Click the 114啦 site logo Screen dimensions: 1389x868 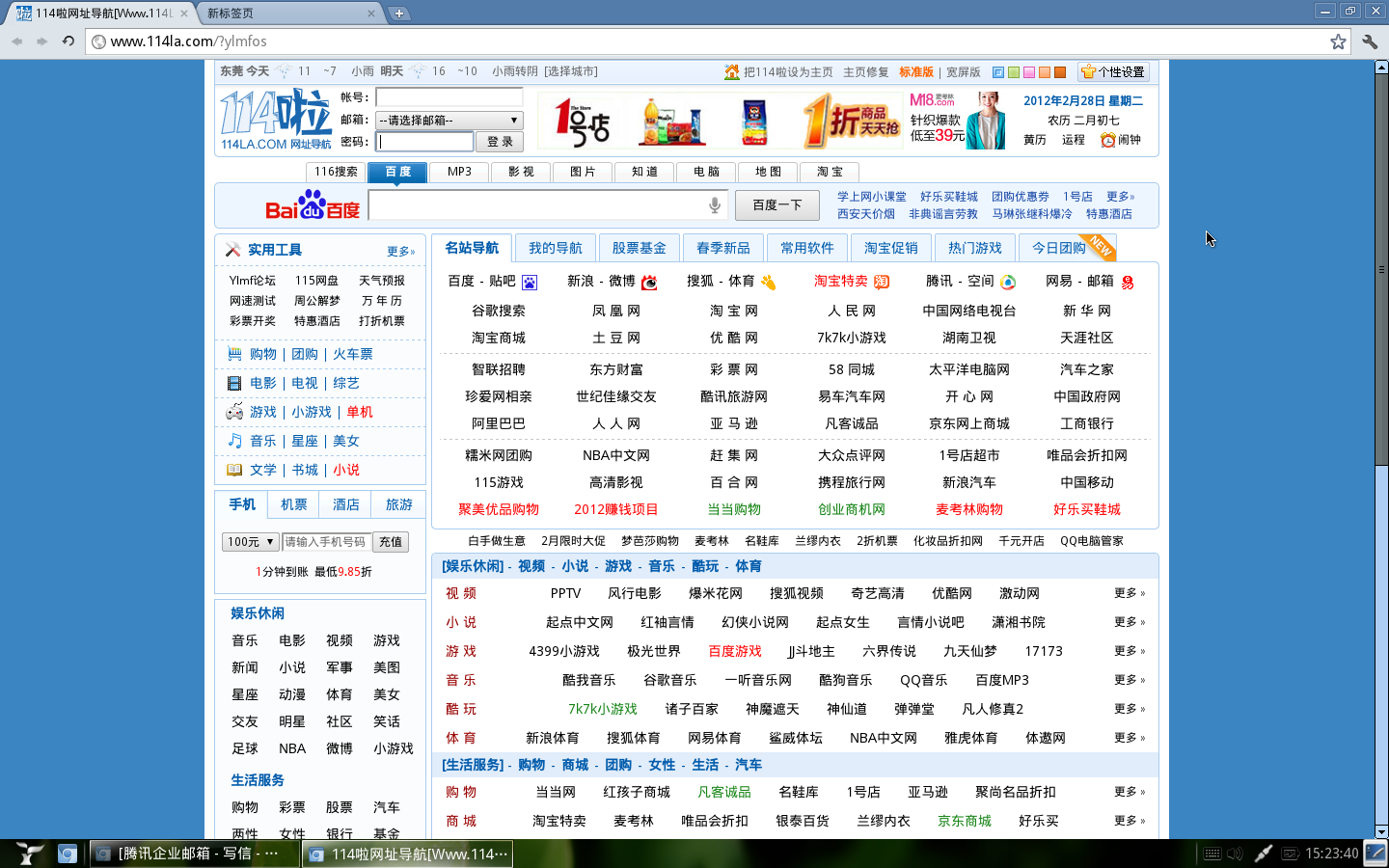click(x=276, y=120)
